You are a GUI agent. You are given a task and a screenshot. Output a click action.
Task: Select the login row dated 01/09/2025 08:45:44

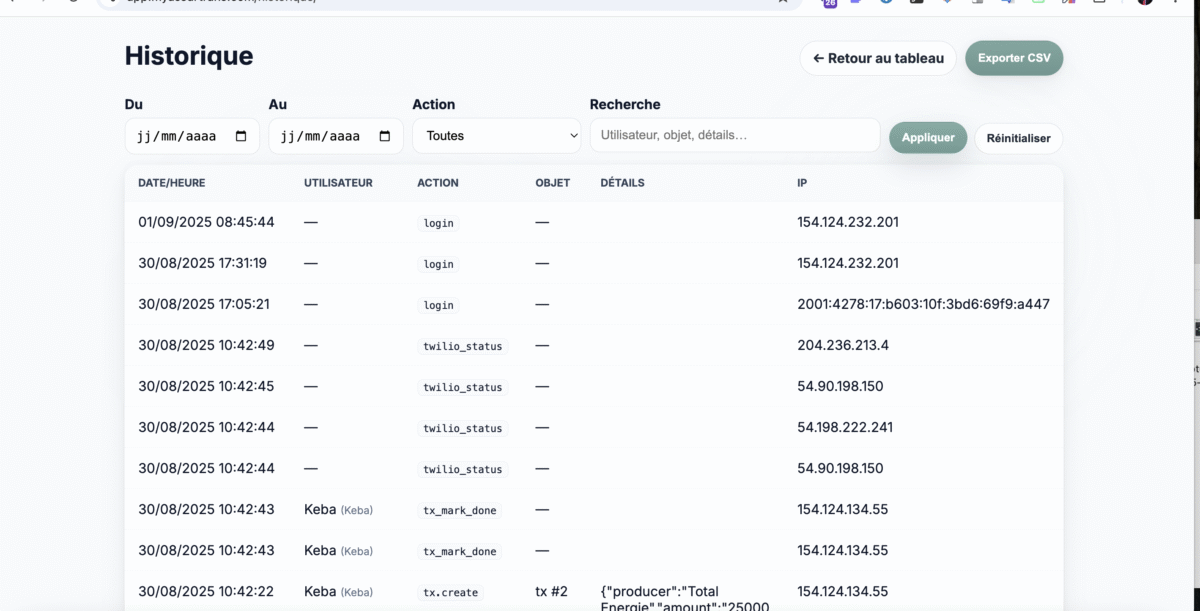click(x=593, y=222)
